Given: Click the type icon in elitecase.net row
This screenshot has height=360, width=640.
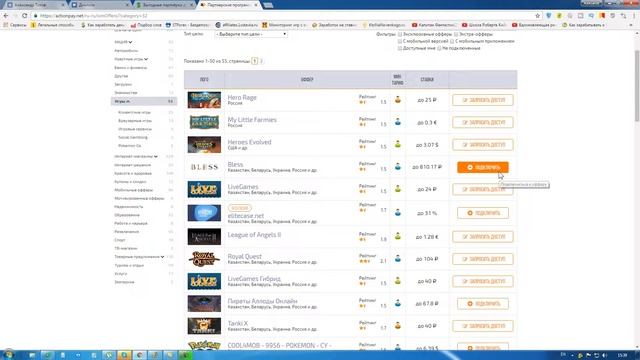Looking at the screenshot, I should pos(398,213).
